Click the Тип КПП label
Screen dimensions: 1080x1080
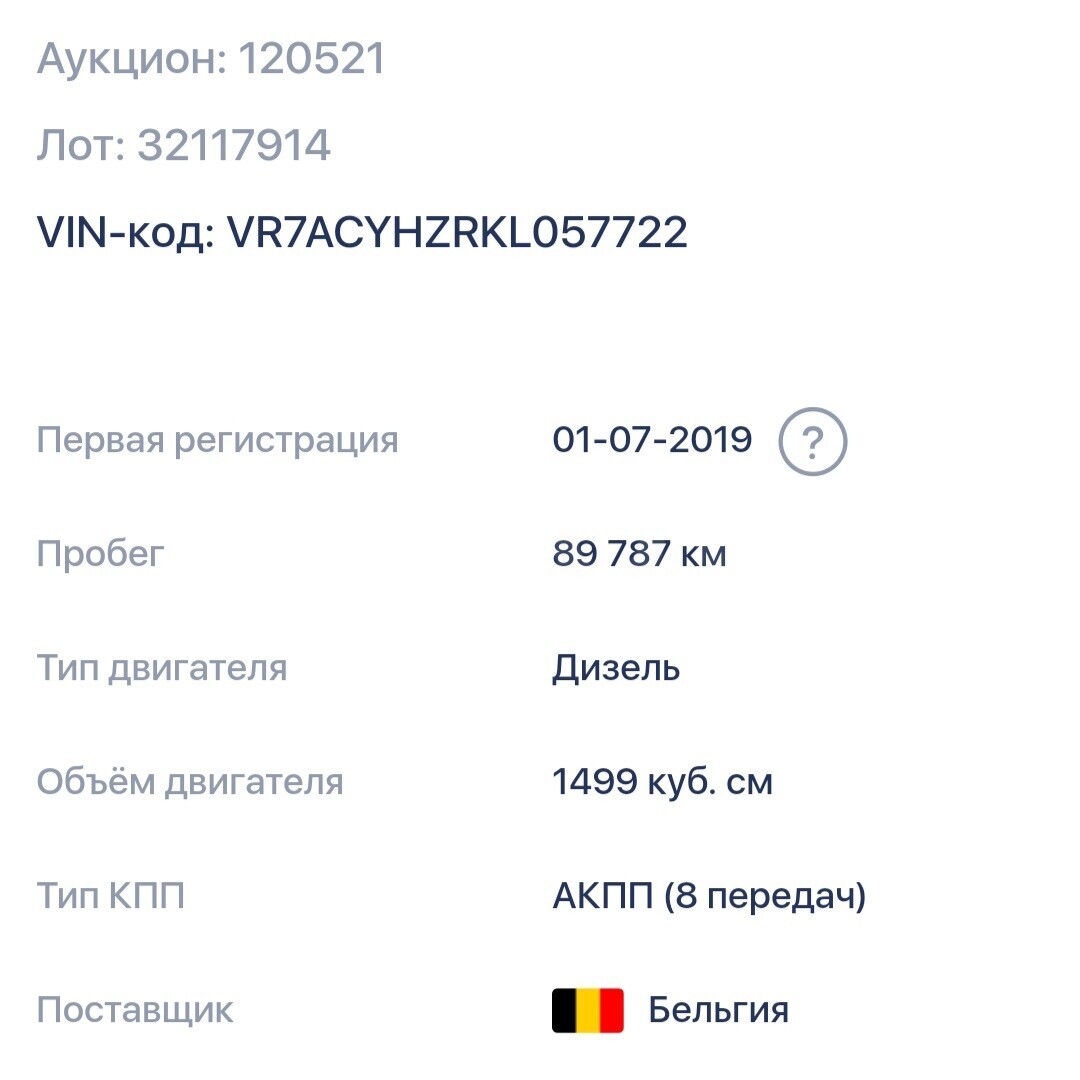pyautogui.click(x=110, y=896)
